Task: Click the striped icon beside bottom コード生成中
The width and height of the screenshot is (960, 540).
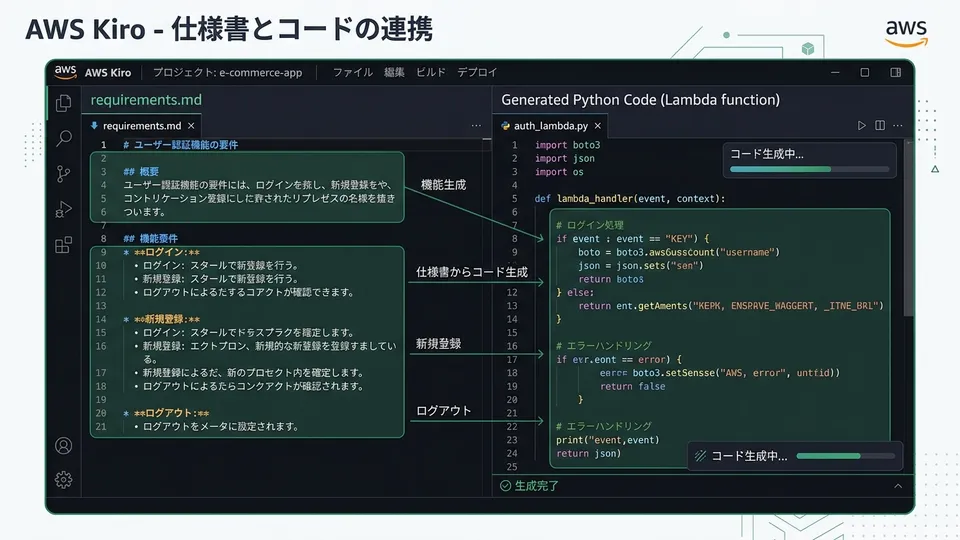Action: point(700,456)
